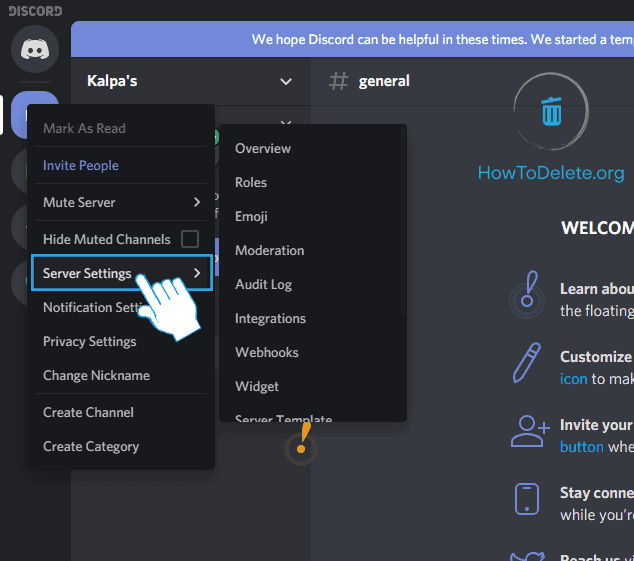Viewport: 634px width, 561px height.
Task: Open Webhooks in the settings submenu
Action: click(267, 352)
